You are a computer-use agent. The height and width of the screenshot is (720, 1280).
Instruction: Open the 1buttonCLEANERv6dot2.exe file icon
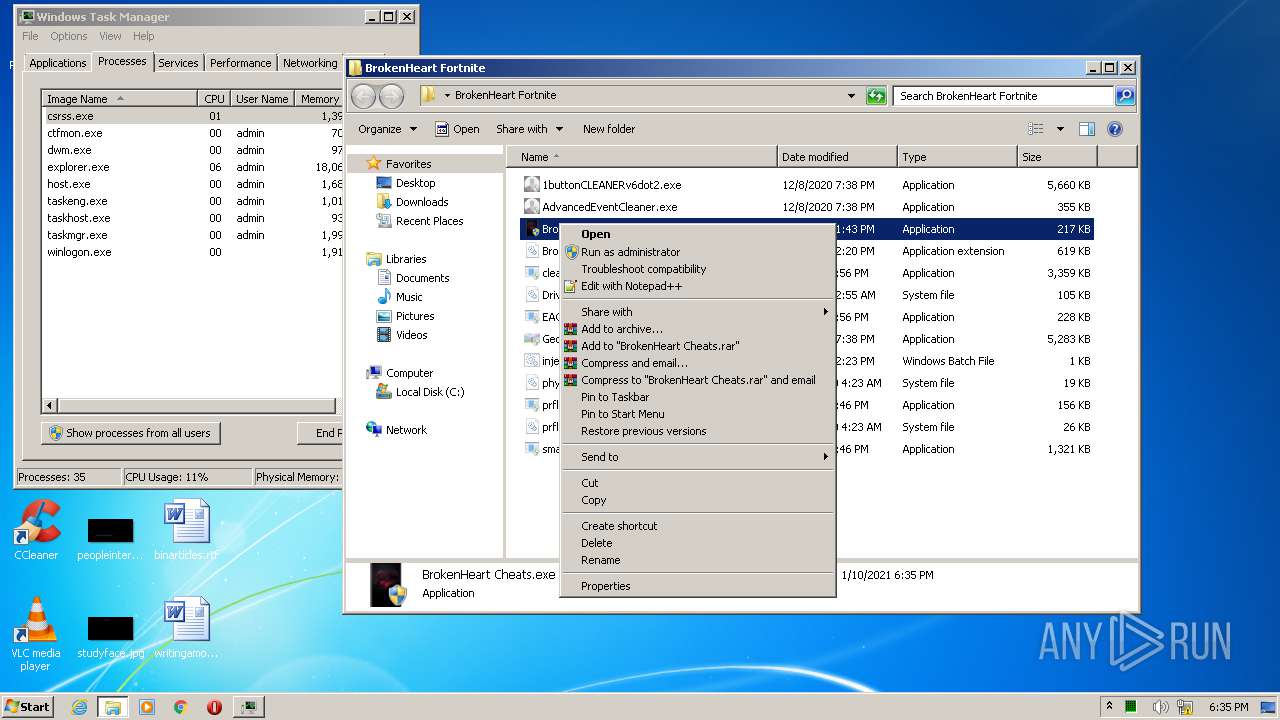coord(532,185)
